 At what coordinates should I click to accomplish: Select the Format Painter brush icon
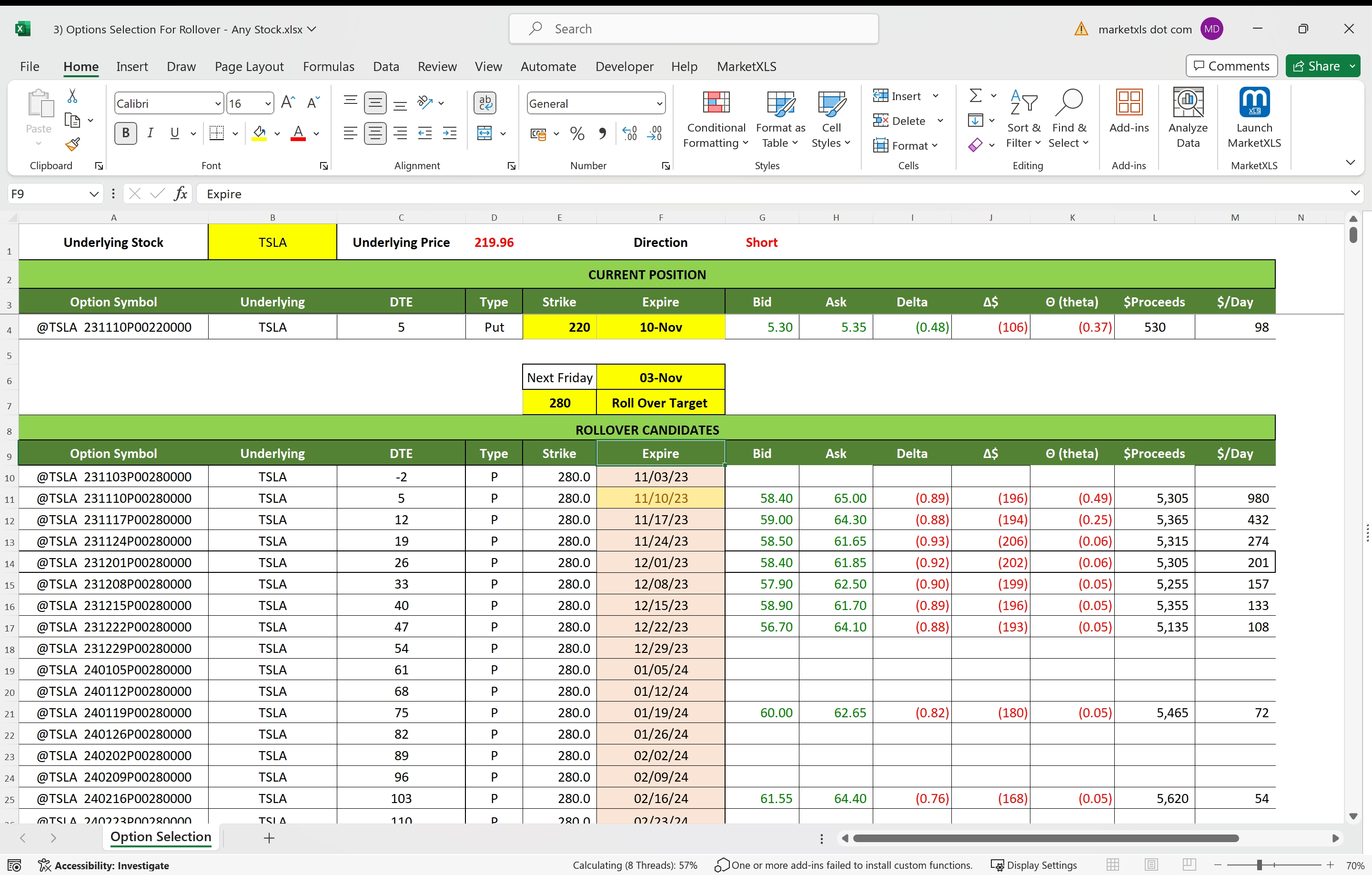(x=72, y=144)
